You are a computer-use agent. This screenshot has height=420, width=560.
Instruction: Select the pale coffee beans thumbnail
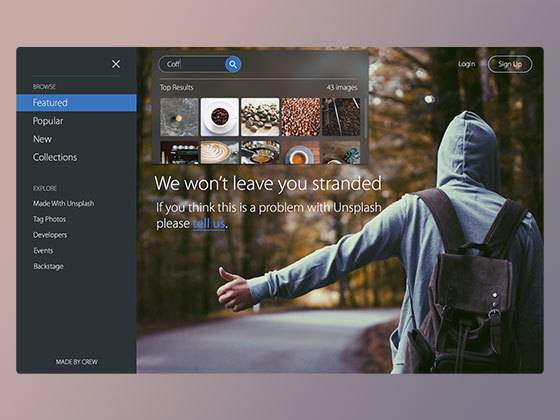(x=260, y=117)
